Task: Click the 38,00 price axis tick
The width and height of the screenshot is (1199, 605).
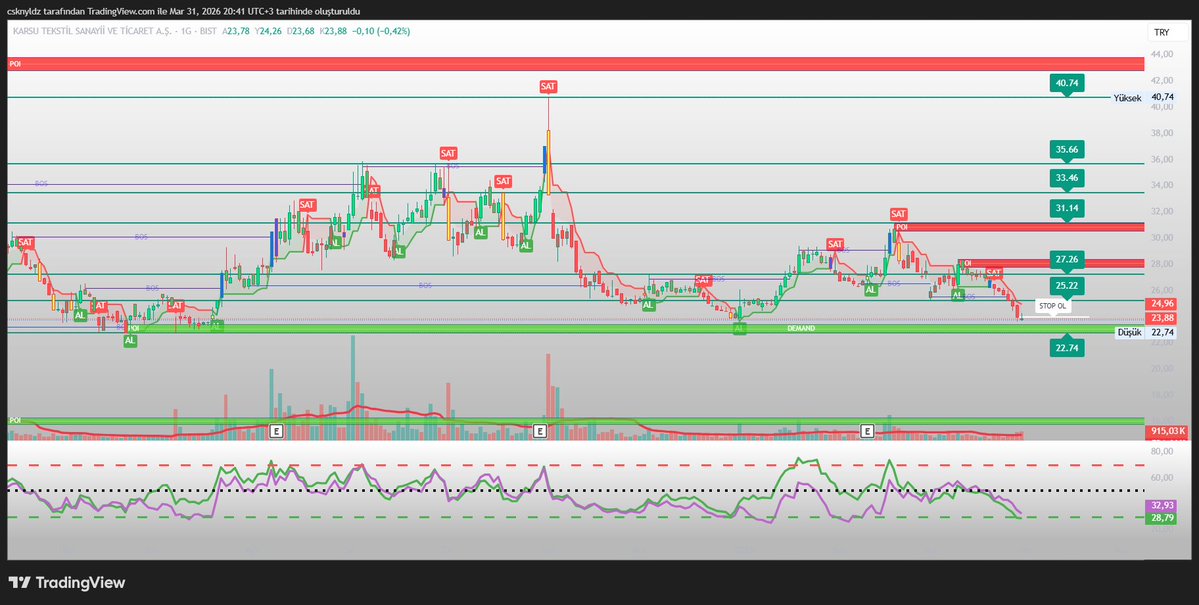Action: pyautogui.click(x=1162, y=133)
